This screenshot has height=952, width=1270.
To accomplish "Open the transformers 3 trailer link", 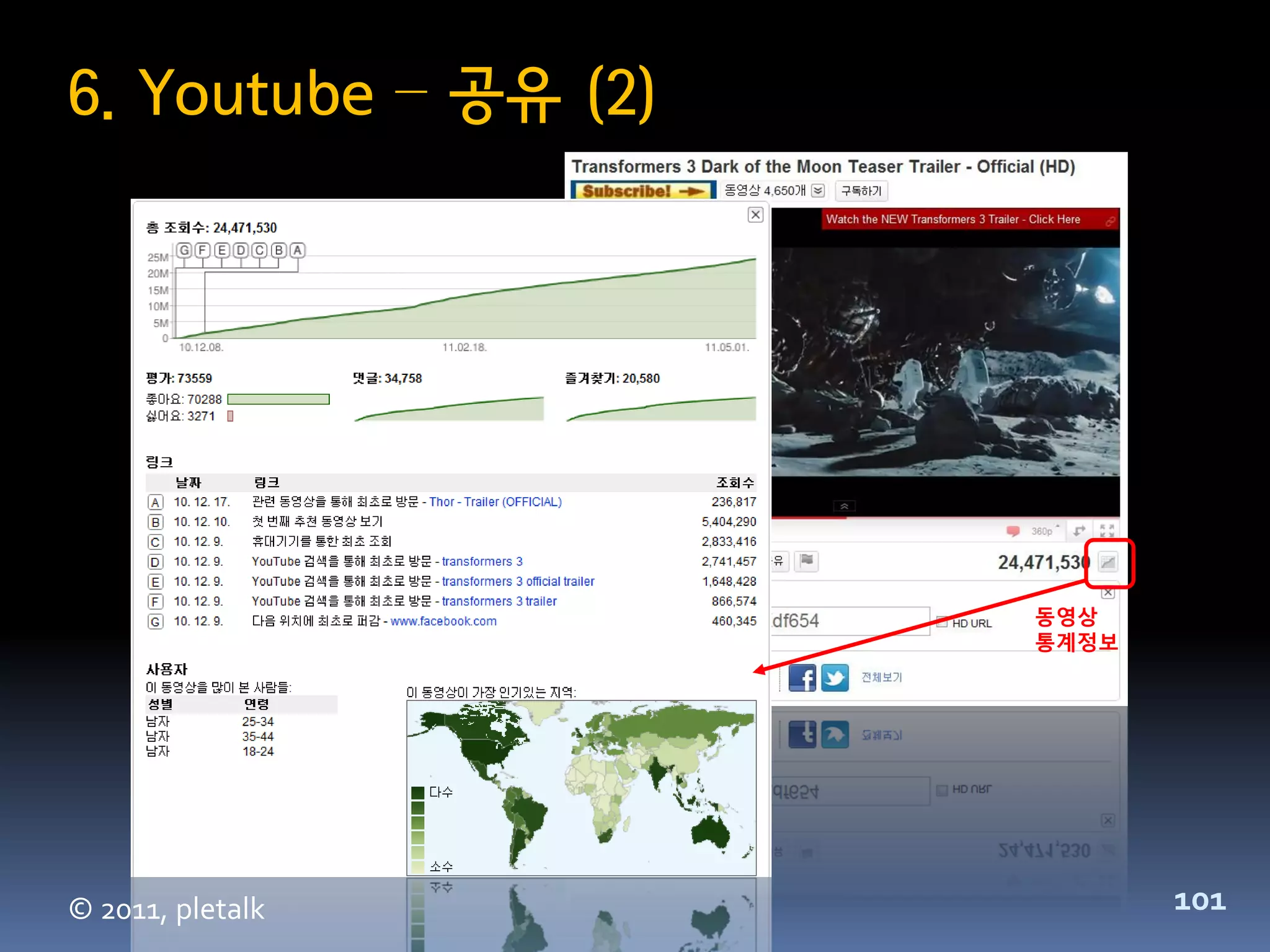I will (x=499, y=601).
